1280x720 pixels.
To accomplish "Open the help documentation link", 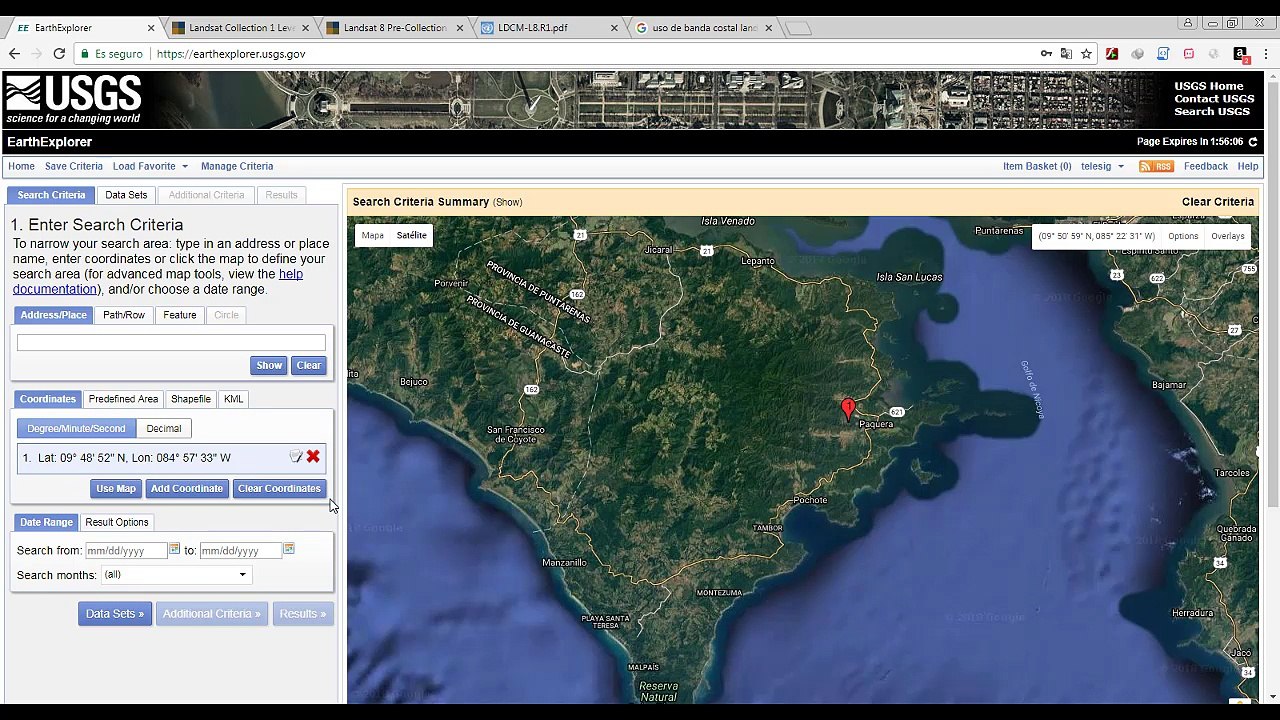I will point(157,281).
